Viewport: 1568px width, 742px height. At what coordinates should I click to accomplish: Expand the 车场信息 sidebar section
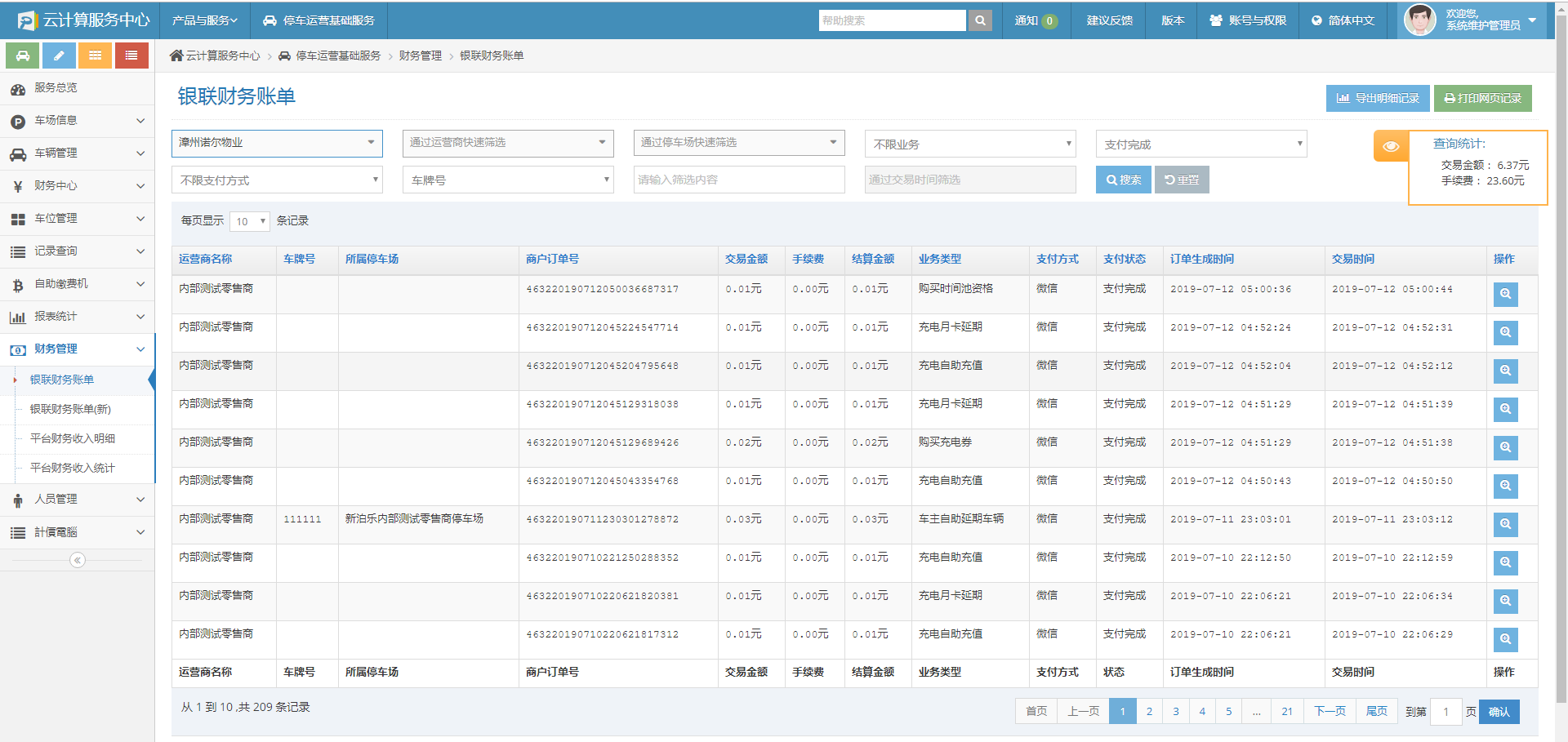point(78,120)
